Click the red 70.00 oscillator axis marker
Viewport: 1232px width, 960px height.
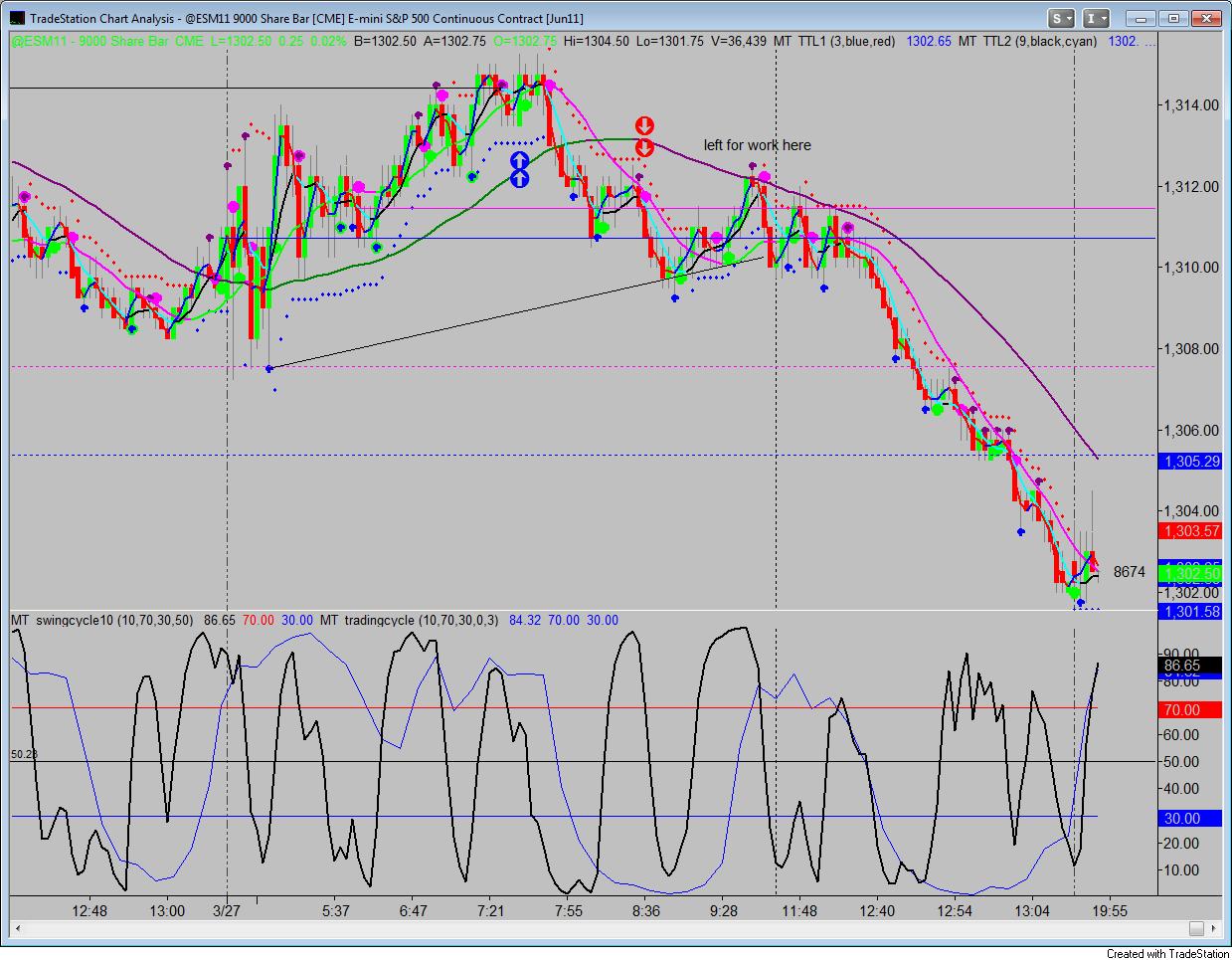[x=1190, y=710]
